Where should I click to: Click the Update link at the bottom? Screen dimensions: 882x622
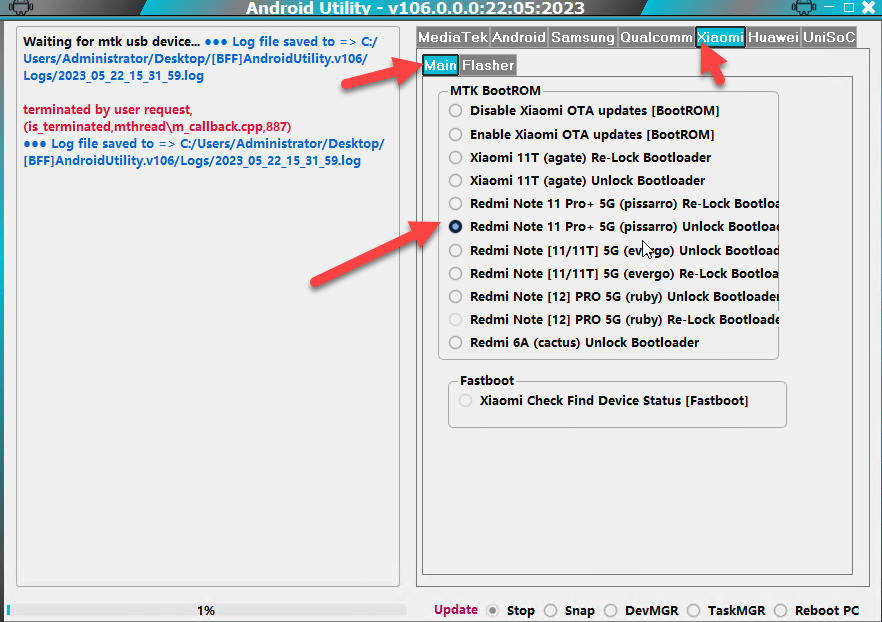tap(456, 610)
